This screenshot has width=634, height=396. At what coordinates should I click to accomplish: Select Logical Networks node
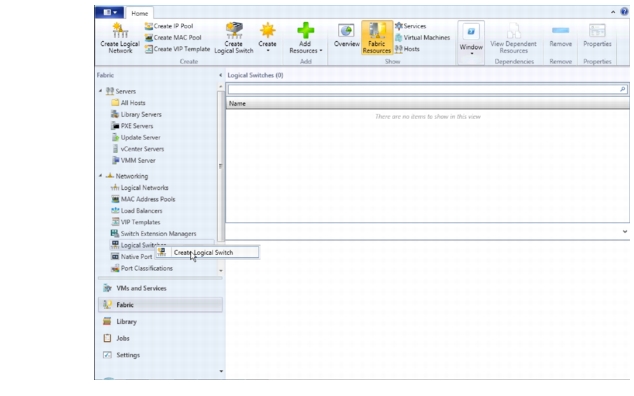click(139, 188)
